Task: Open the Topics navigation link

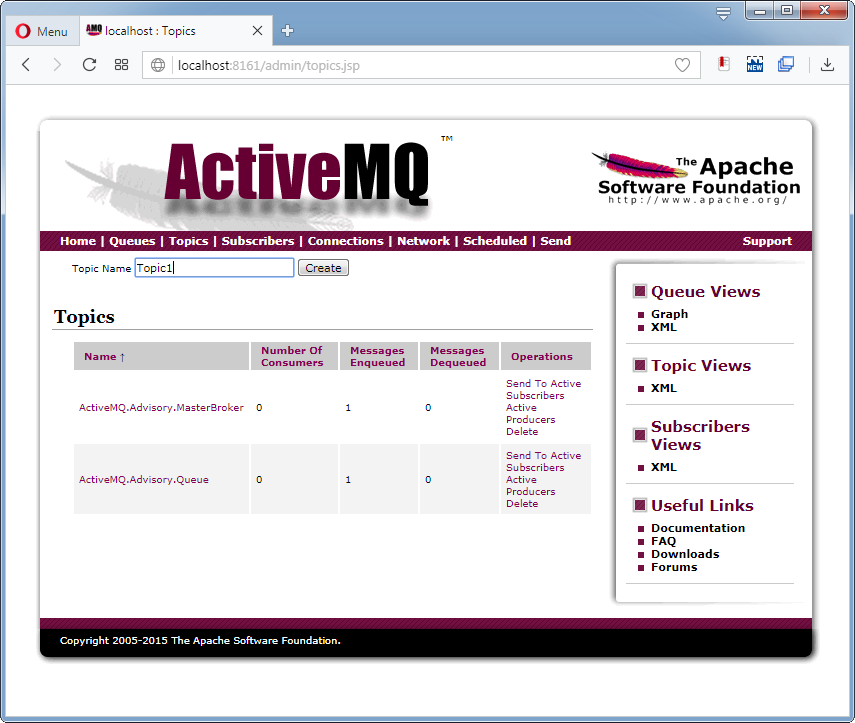Action: click(x=188, y=241)
